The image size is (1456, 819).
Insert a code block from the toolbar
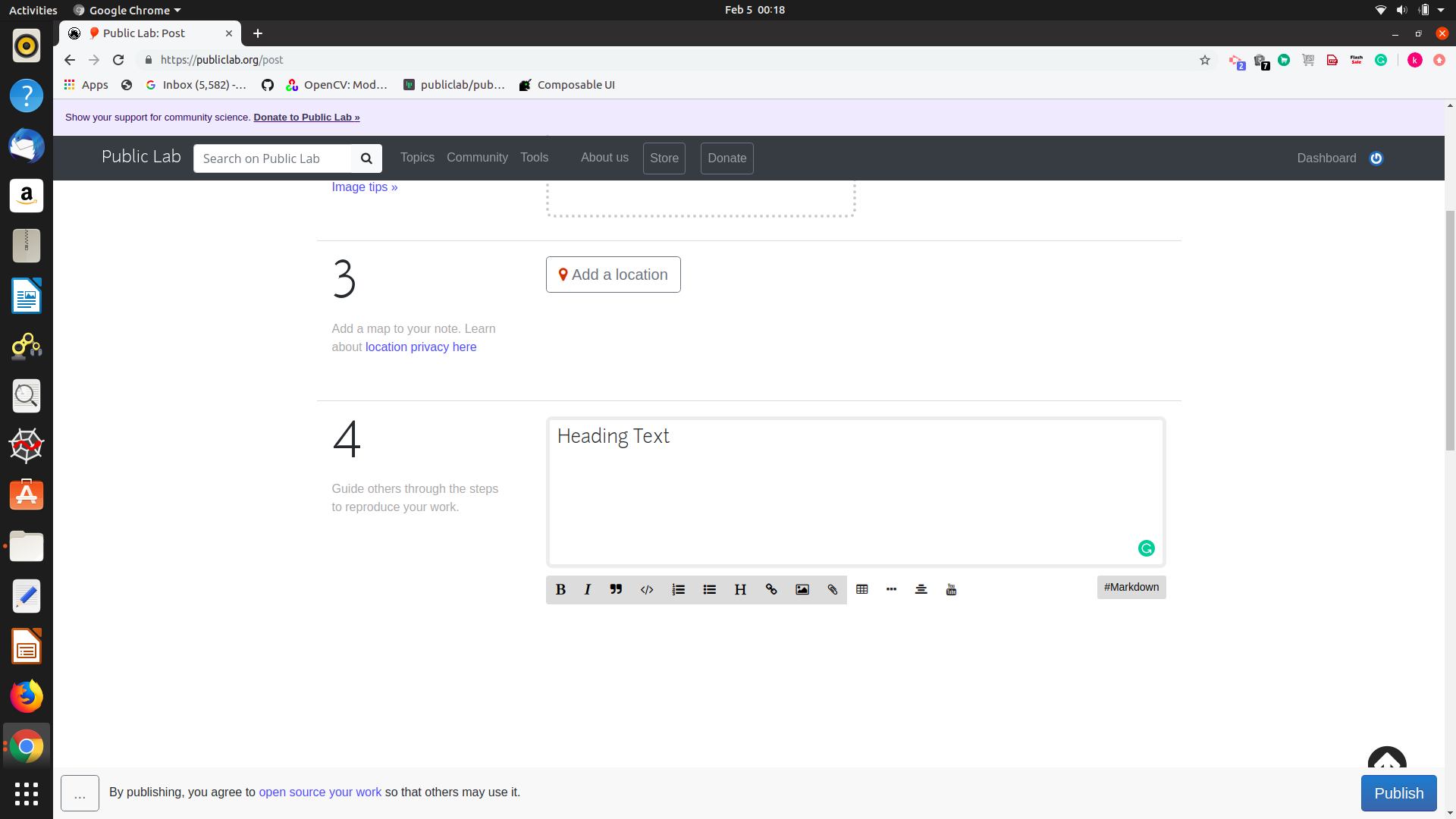tap(647, 589)
